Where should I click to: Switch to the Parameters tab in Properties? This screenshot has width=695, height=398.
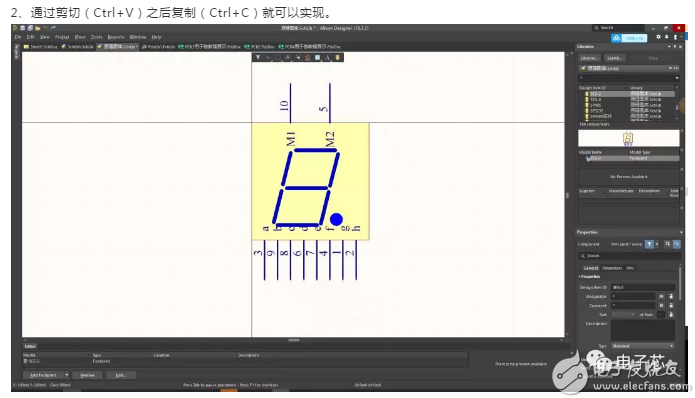click(612, 268)
